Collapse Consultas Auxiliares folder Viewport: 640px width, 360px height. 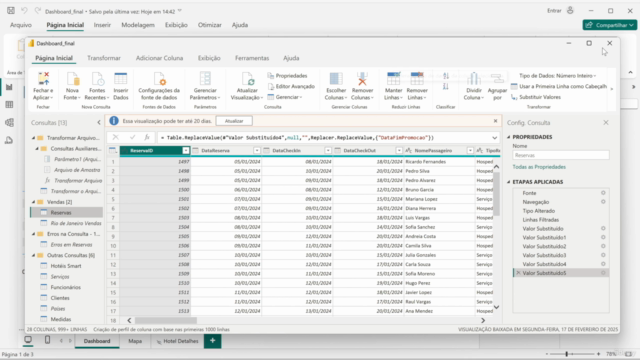click(x=37, y=149)
